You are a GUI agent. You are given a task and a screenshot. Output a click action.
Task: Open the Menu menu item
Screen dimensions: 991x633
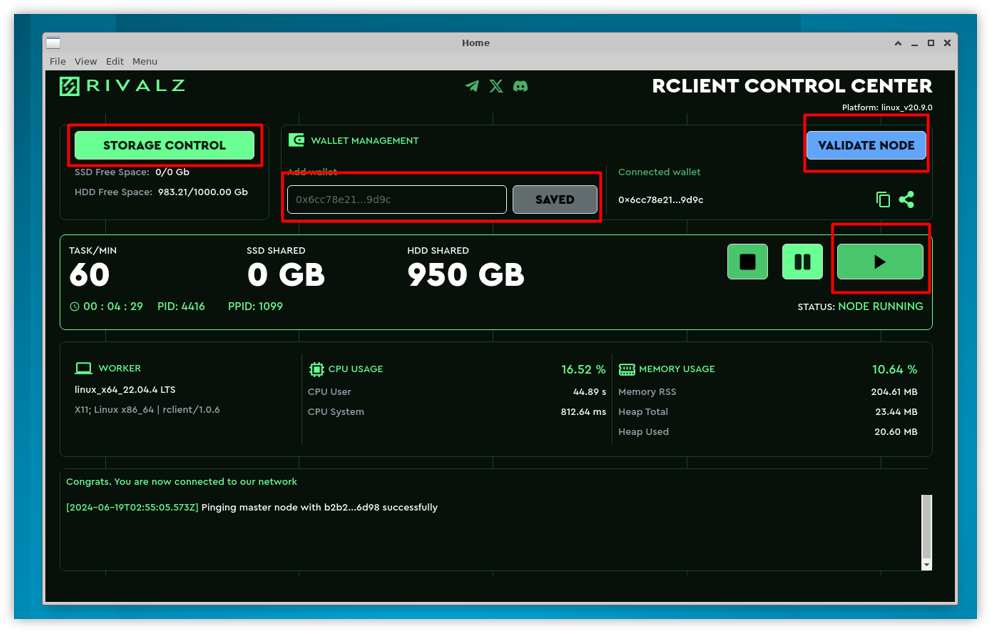point(145,61)
